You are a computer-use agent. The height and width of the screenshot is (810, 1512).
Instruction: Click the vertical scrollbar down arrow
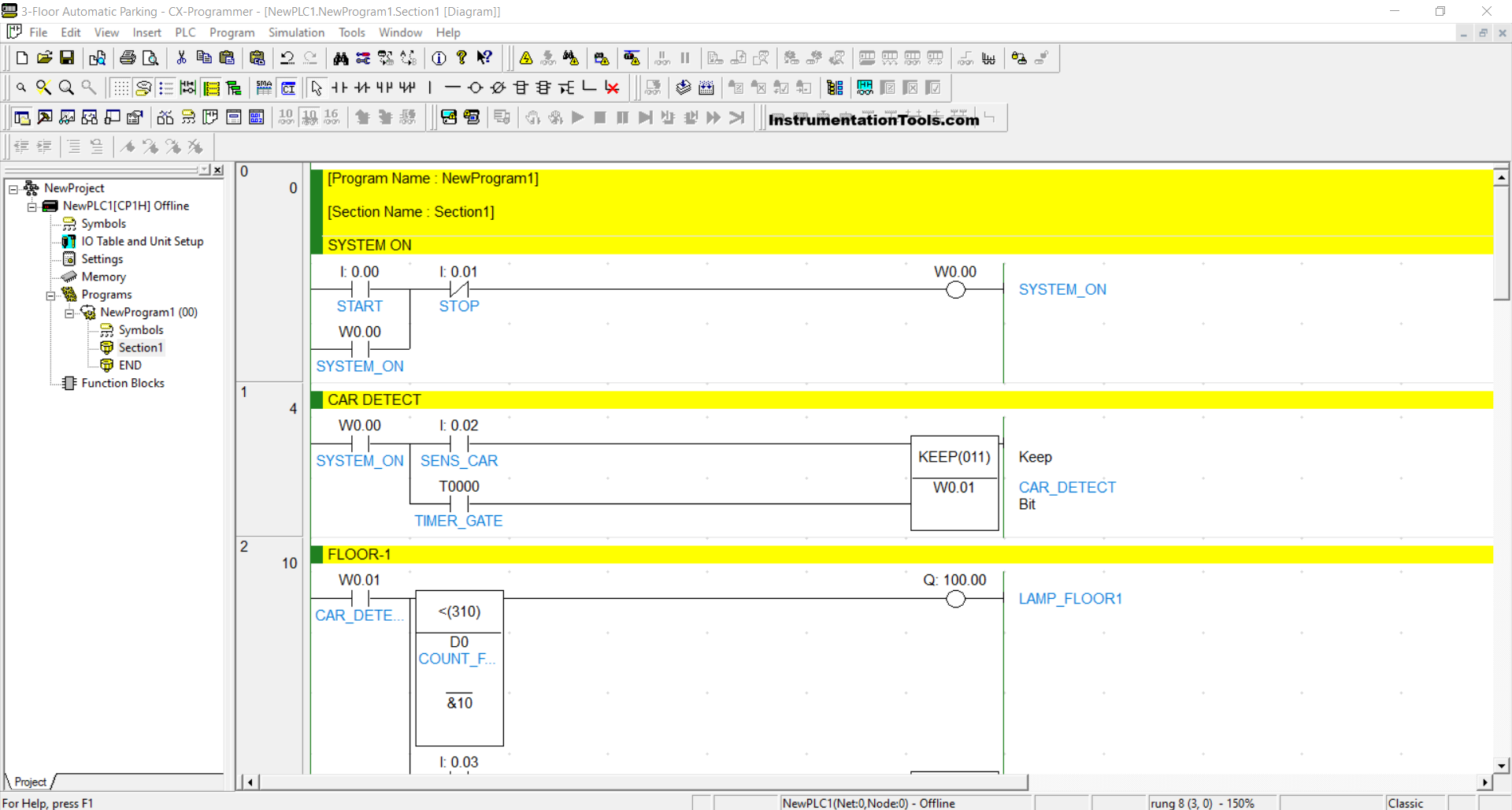[x=1501, y=765]
